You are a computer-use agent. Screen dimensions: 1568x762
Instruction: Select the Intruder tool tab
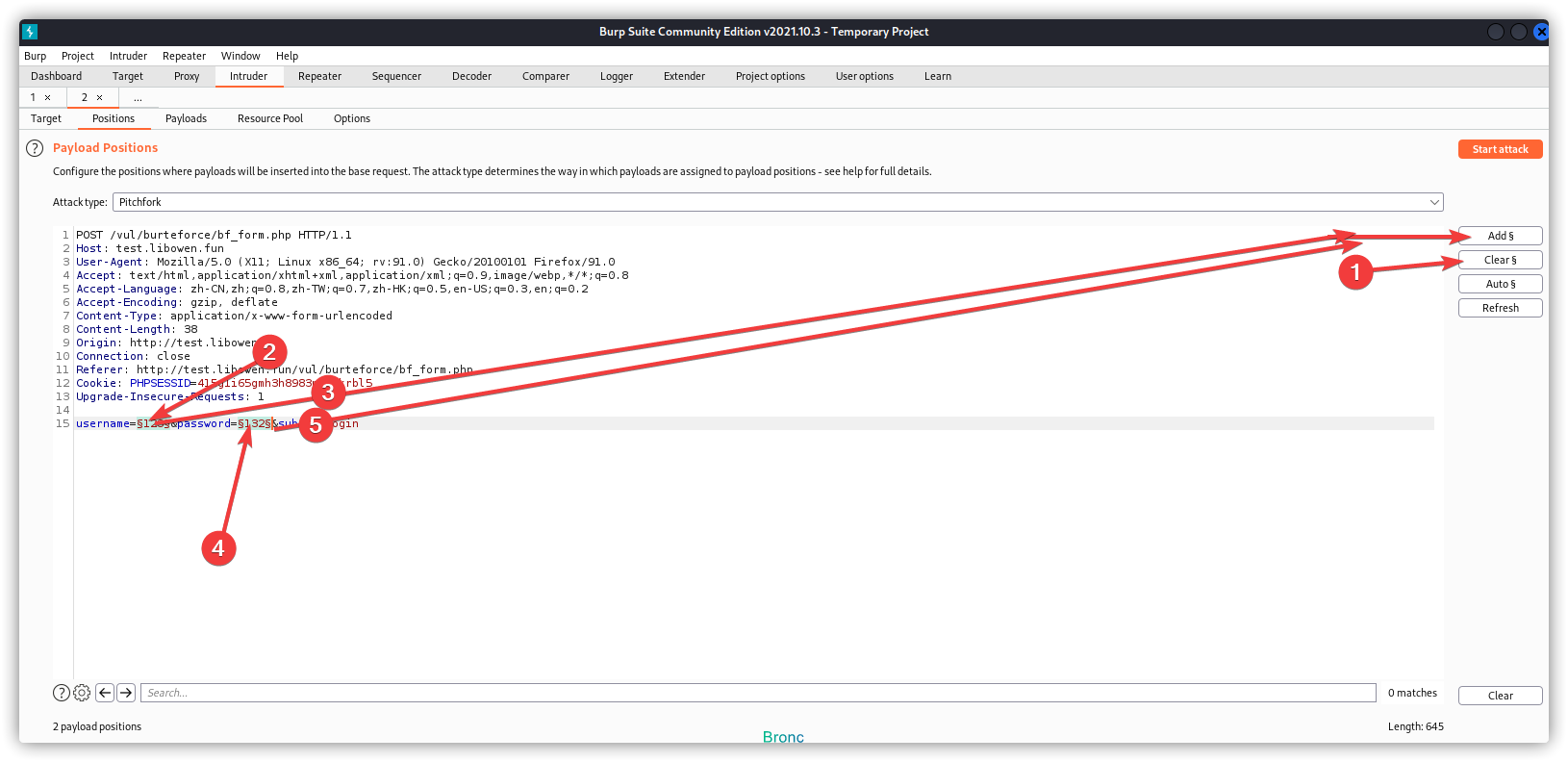(x=249, y=76)
